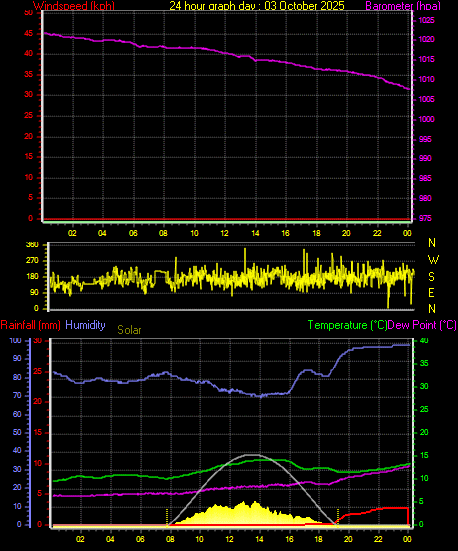Click the '24 hour graph day : 03 October 2025' title
Screen dimensions: 458x551
[x=257, y=6]
